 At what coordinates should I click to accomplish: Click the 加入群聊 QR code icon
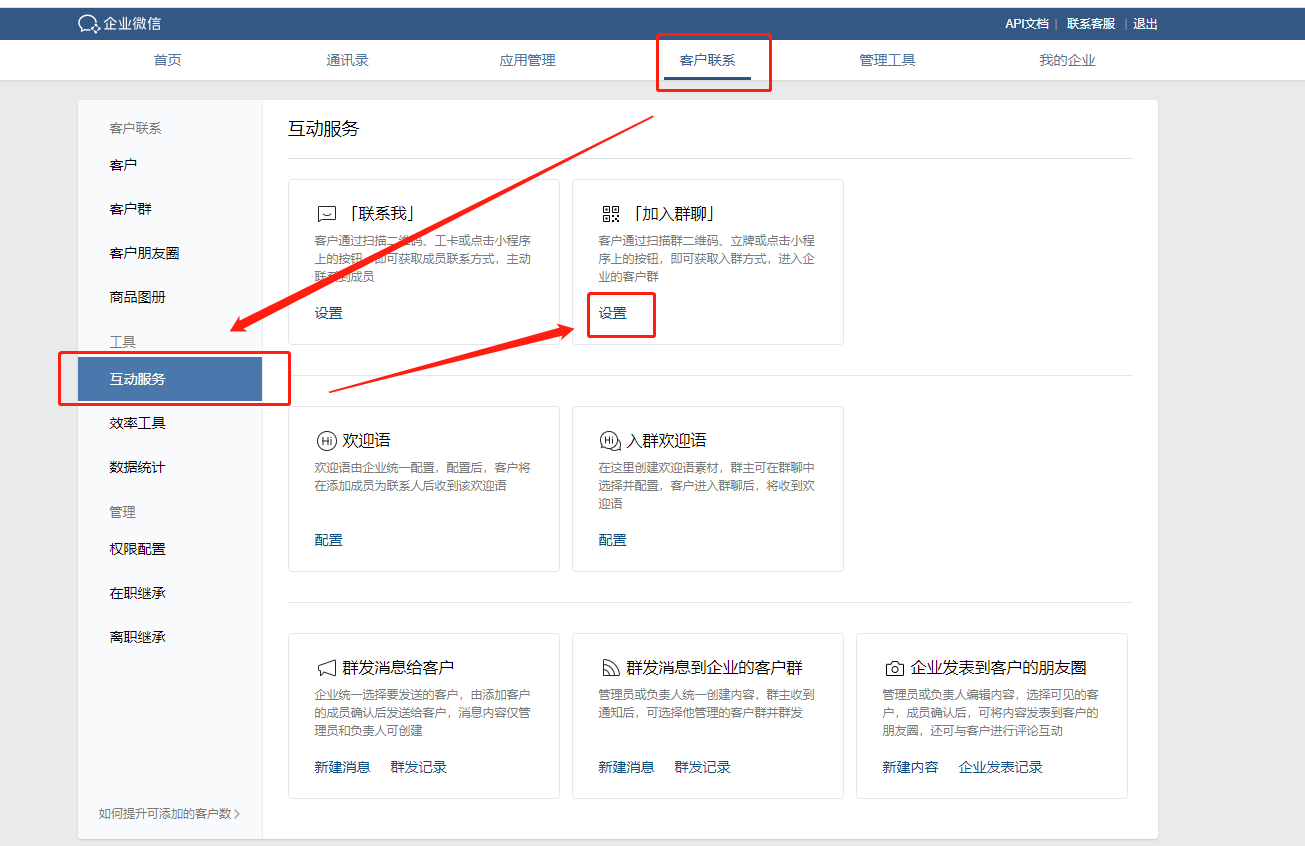click(610, 214)
